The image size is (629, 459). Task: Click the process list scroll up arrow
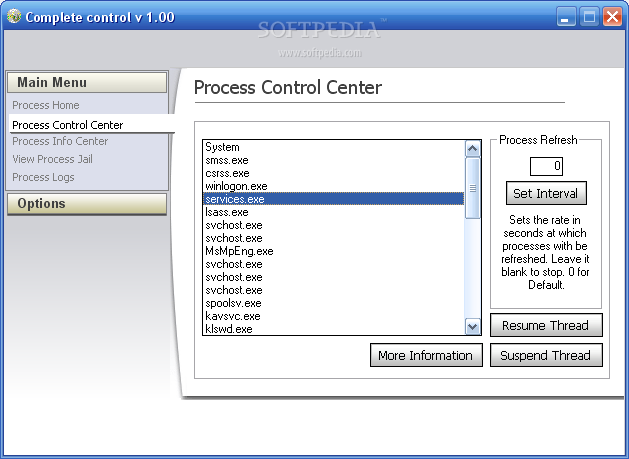pos(473,149)
